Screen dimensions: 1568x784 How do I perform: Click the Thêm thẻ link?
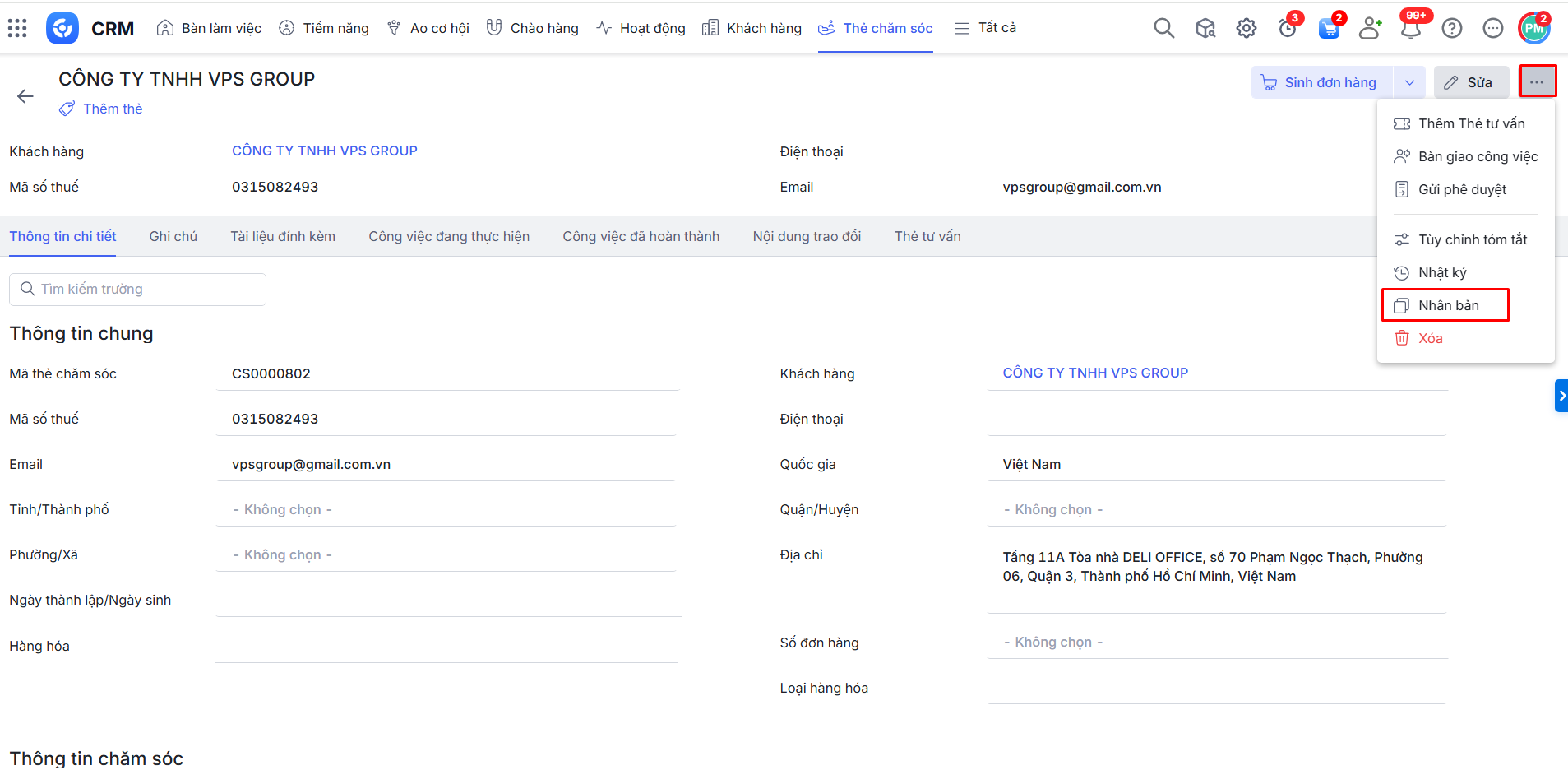click(112, 109)
